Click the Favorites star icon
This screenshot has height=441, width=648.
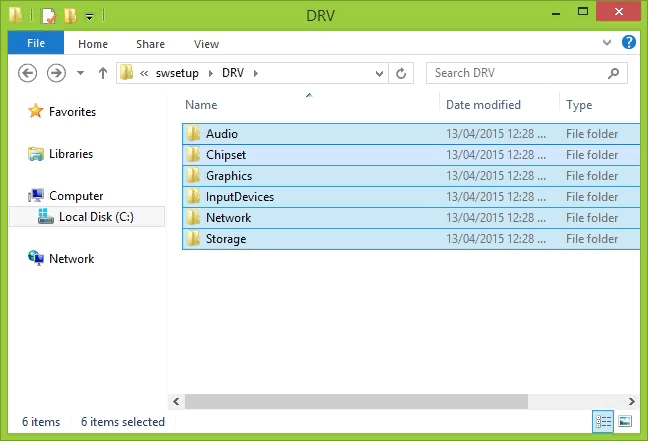(36, 111)
